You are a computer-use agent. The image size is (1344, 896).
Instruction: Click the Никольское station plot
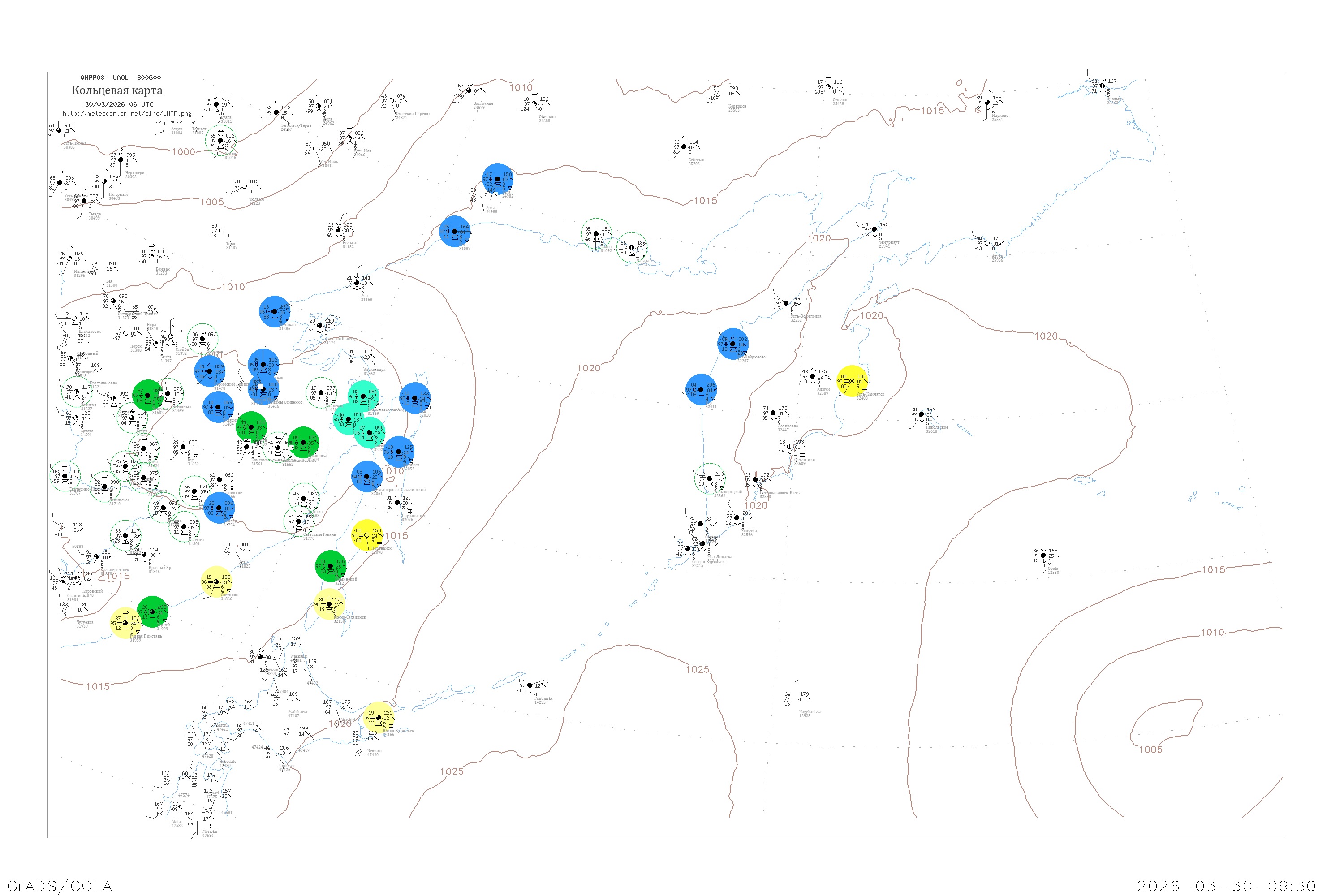click(x=921, y=414)
